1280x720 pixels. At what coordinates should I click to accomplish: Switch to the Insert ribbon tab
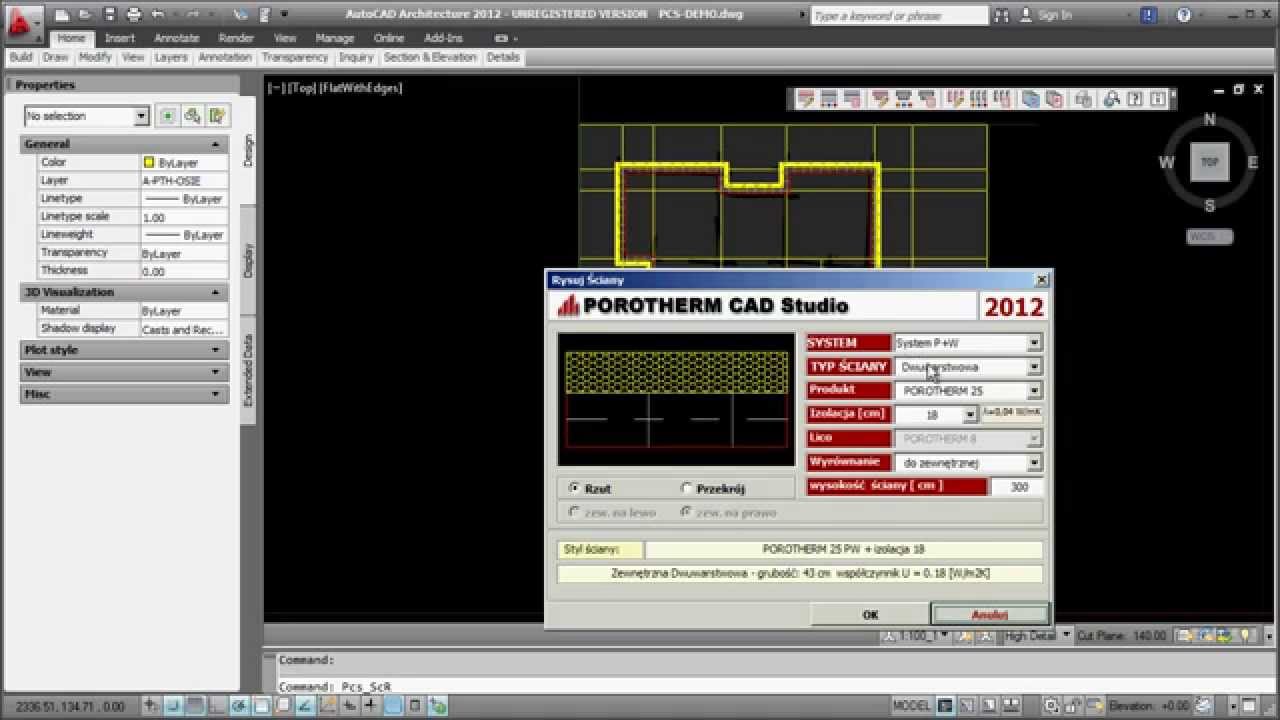click(x=120, y=38)
